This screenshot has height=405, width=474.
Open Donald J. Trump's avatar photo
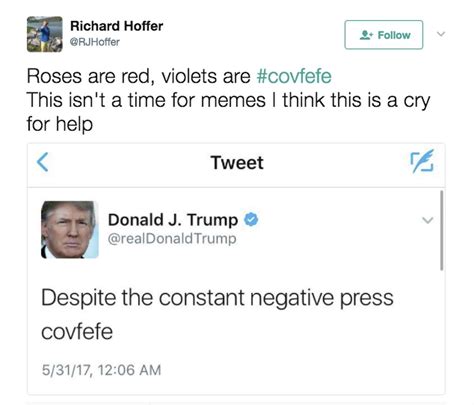pyautogui.click(x=70, y=229)
